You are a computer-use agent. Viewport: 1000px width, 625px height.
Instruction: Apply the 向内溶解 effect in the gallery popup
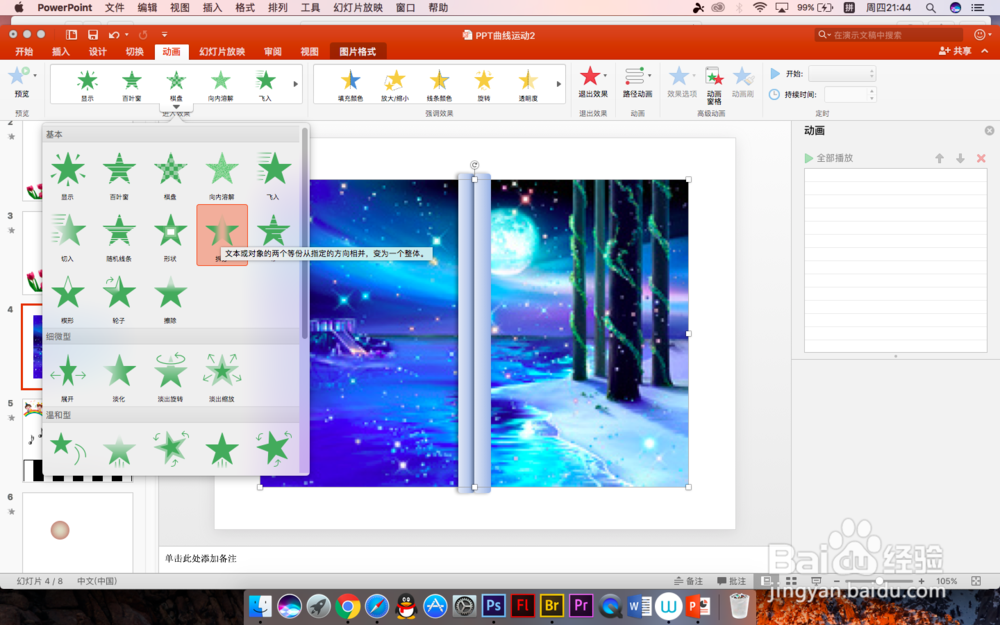click(222, 175)
